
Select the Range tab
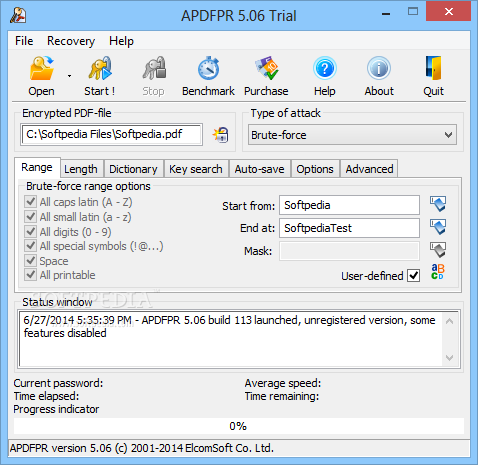click(x=37, y=167)
